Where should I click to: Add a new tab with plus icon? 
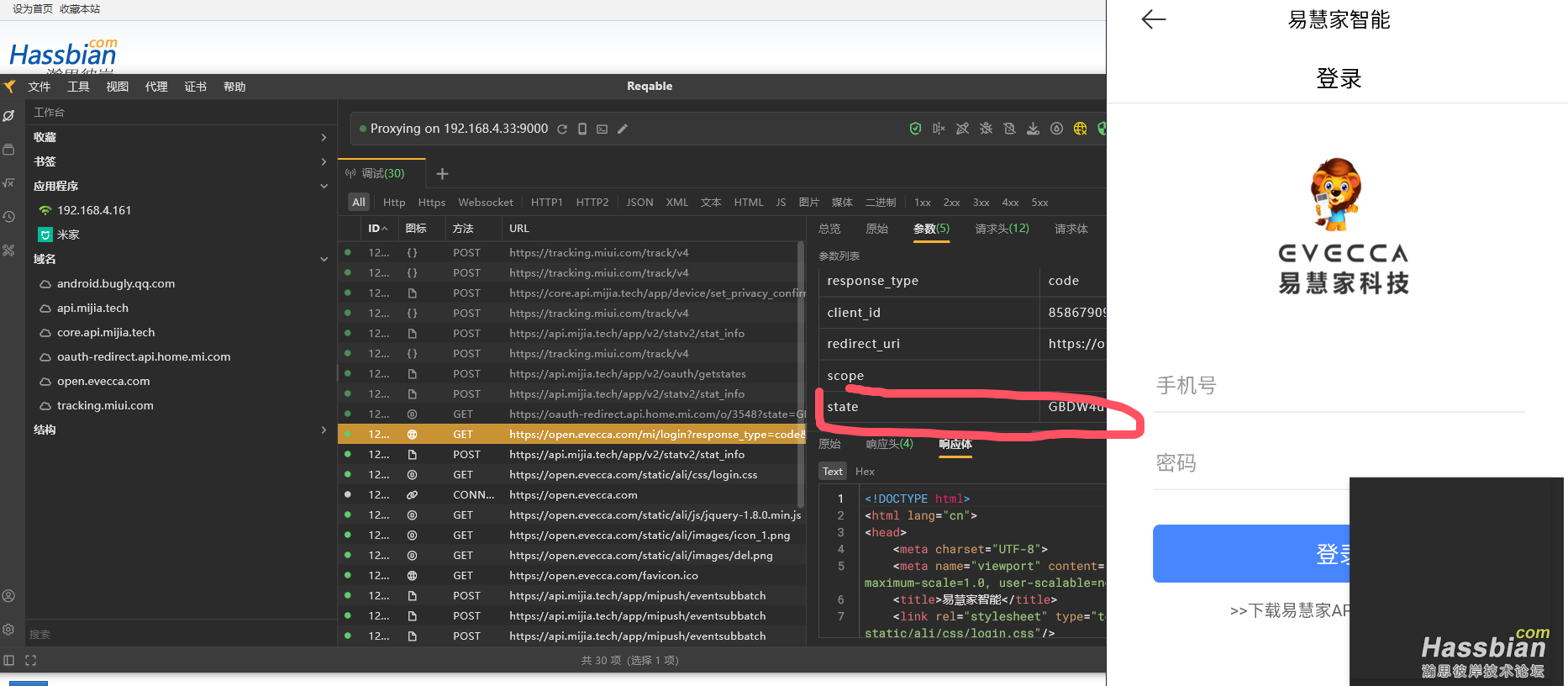(x=442, y=174)
